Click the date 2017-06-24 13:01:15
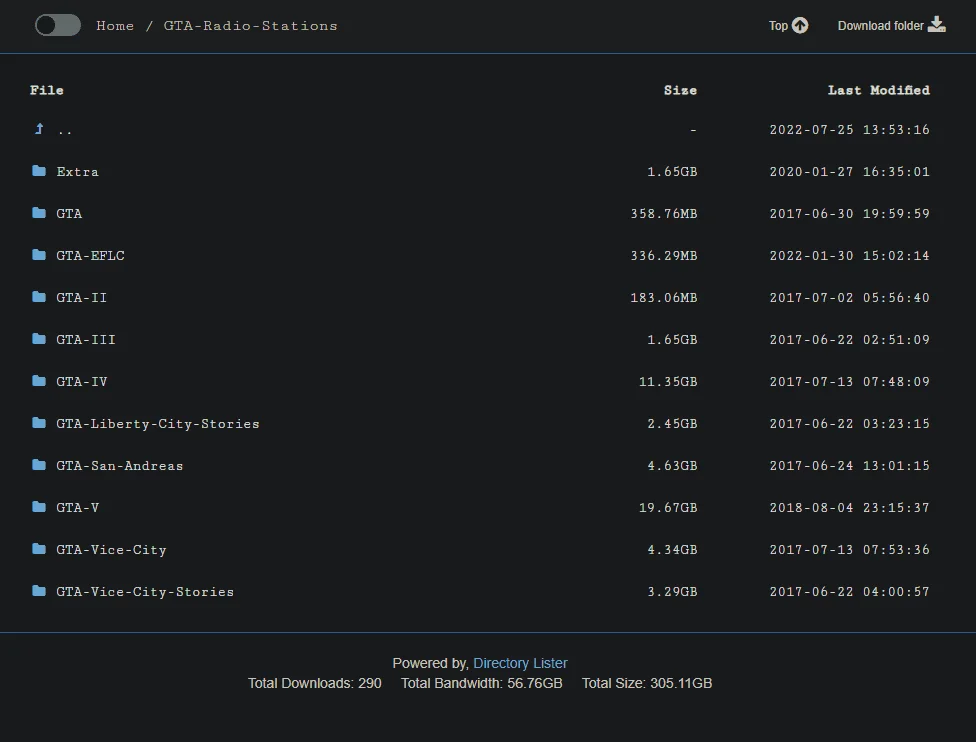The width and height of the screenshot is (976, 742). coord(850,466)
